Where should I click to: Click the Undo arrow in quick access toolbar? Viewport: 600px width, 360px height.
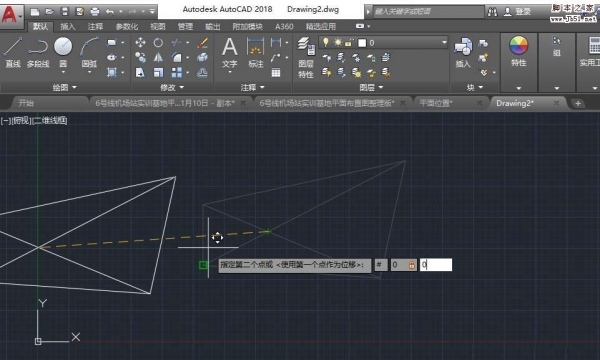tap(110, 11)
